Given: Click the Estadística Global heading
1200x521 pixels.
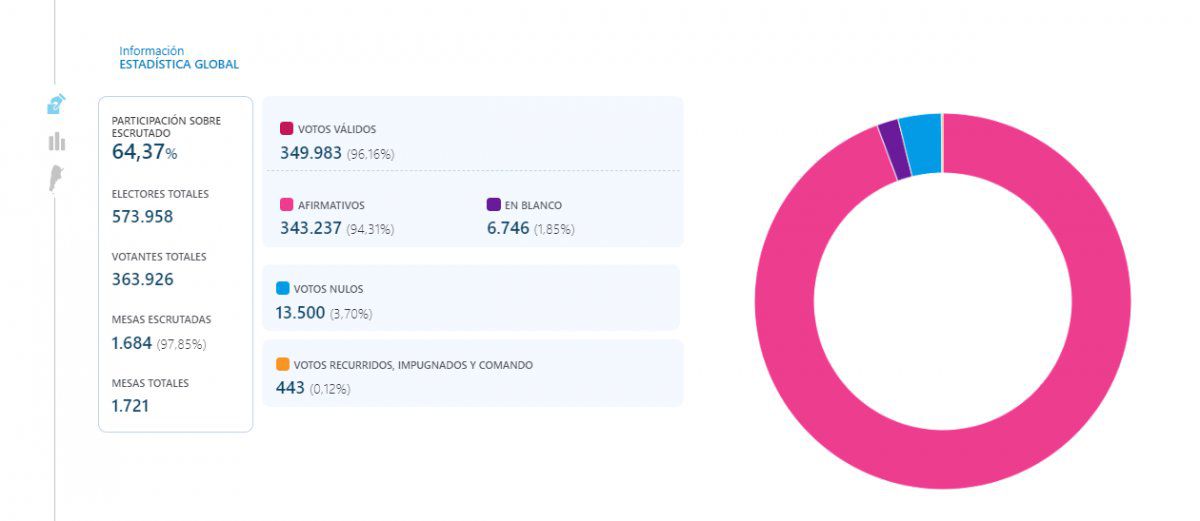Looking at the screenshot, I should point(179,65).
